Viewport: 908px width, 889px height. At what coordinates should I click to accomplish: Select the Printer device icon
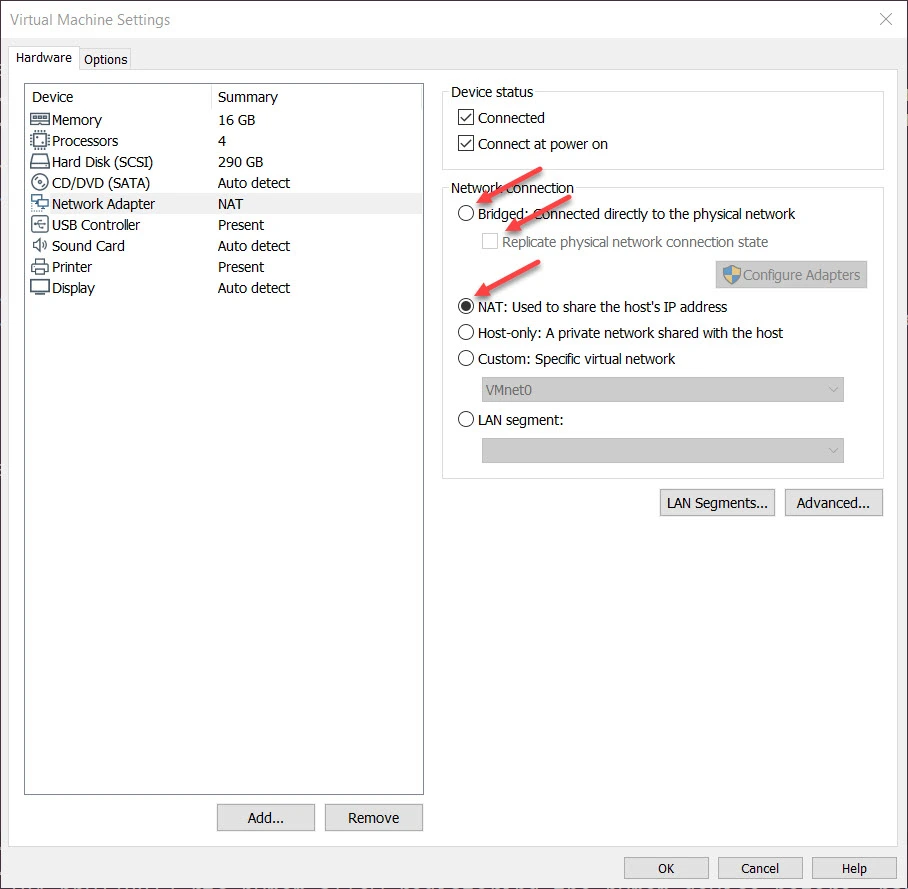(40, 267)
